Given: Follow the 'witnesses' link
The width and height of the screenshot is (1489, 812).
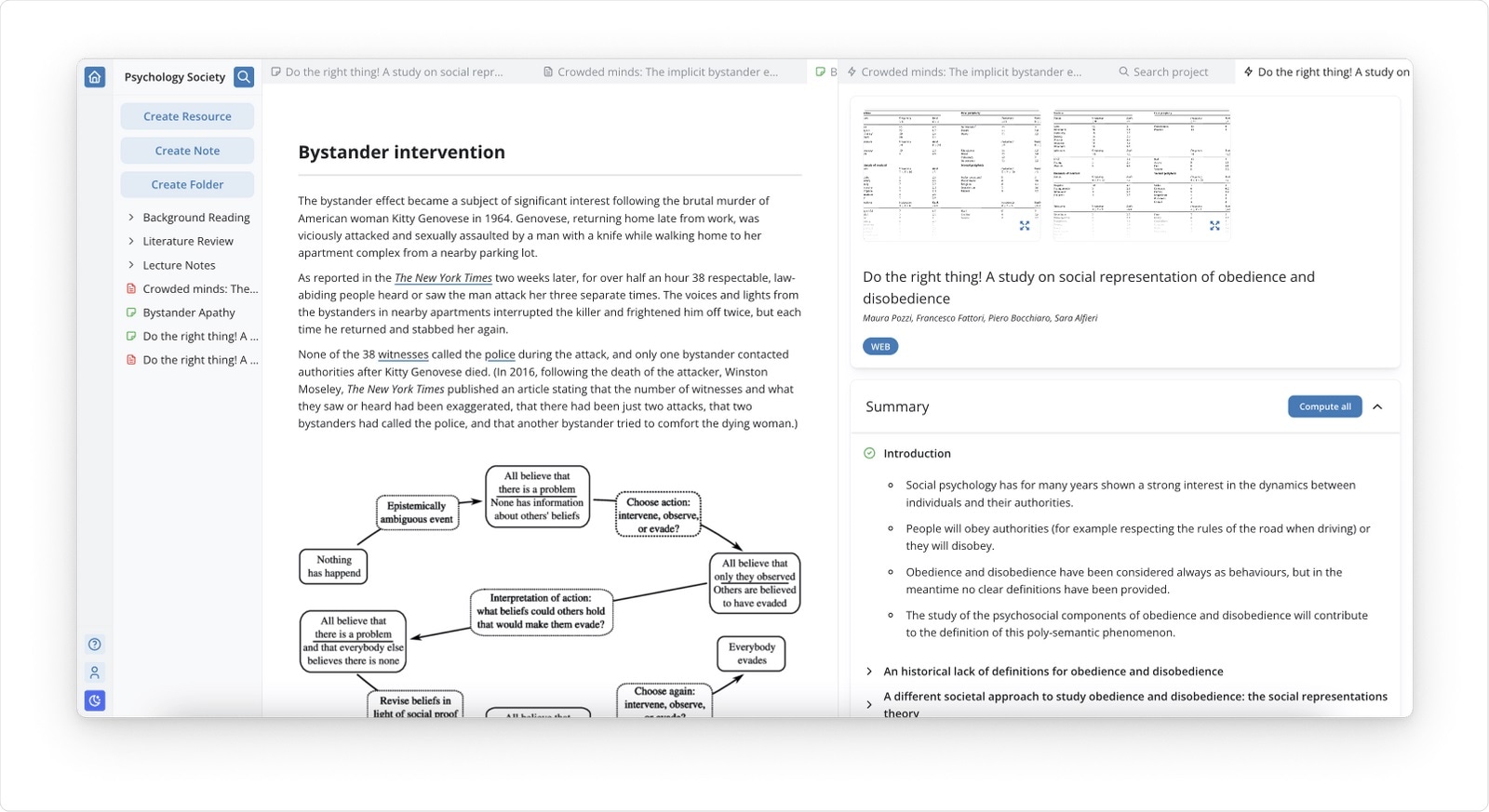Looking at the screenshot, I should pyautogui.click(x=403, y=354).
